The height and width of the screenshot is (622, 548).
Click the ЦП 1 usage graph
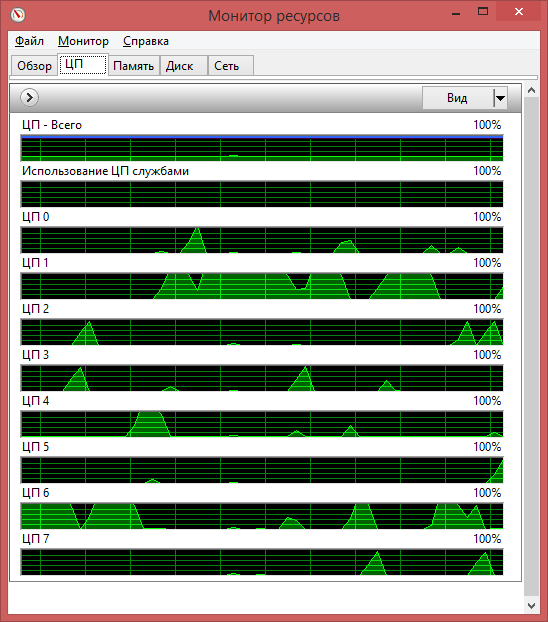[262, 286]
